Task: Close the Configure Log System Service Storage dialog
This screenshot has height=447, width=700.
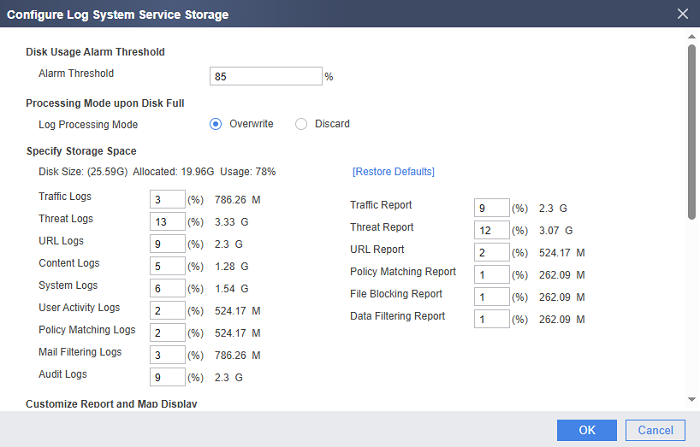Action: click(x=682, y=15)
